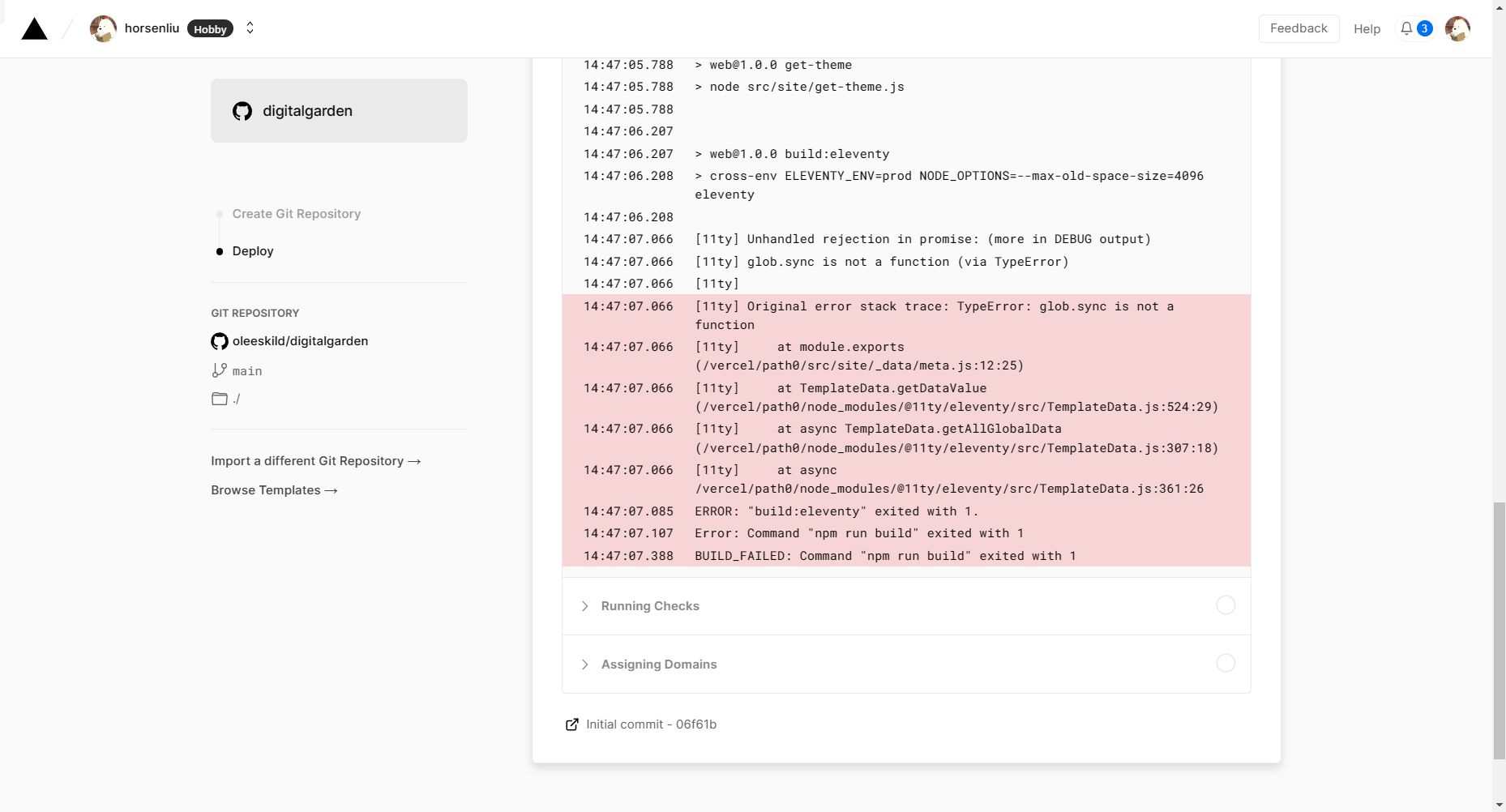
Task: Click the GIT REPOSITORY heading
Action: pos(255,313)
